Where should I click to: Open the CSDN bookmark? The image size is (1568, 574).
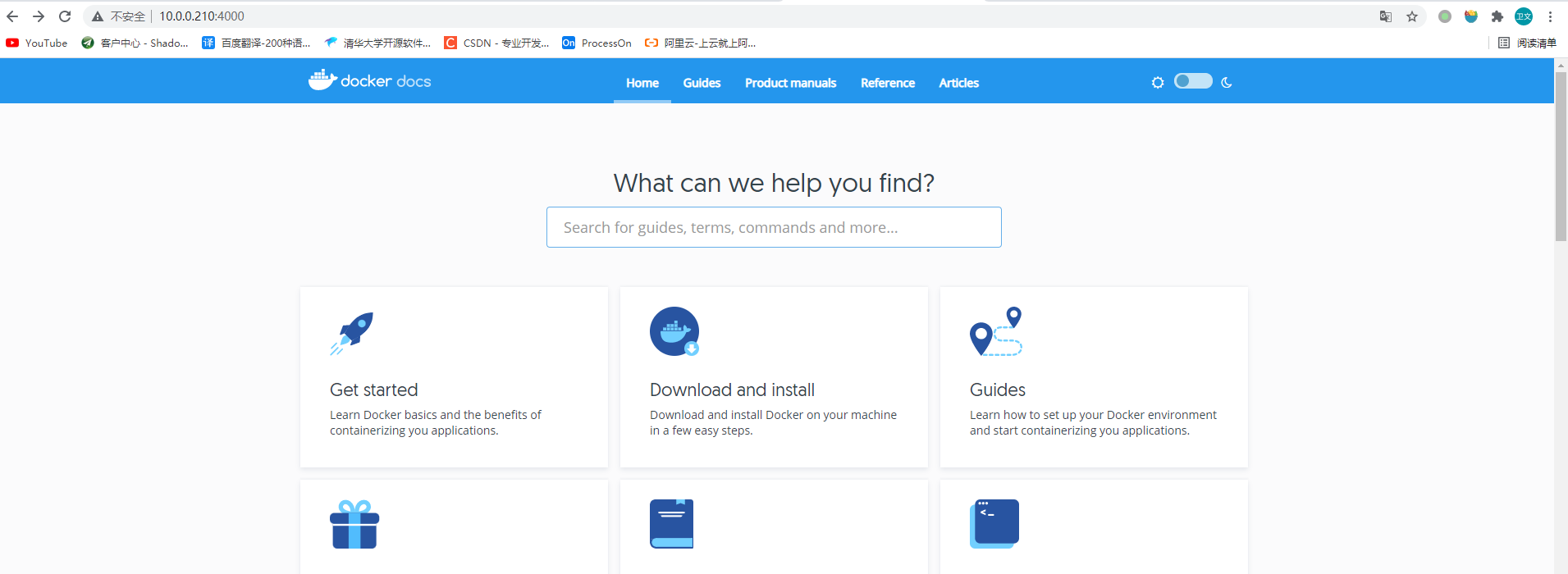point(496,43)
